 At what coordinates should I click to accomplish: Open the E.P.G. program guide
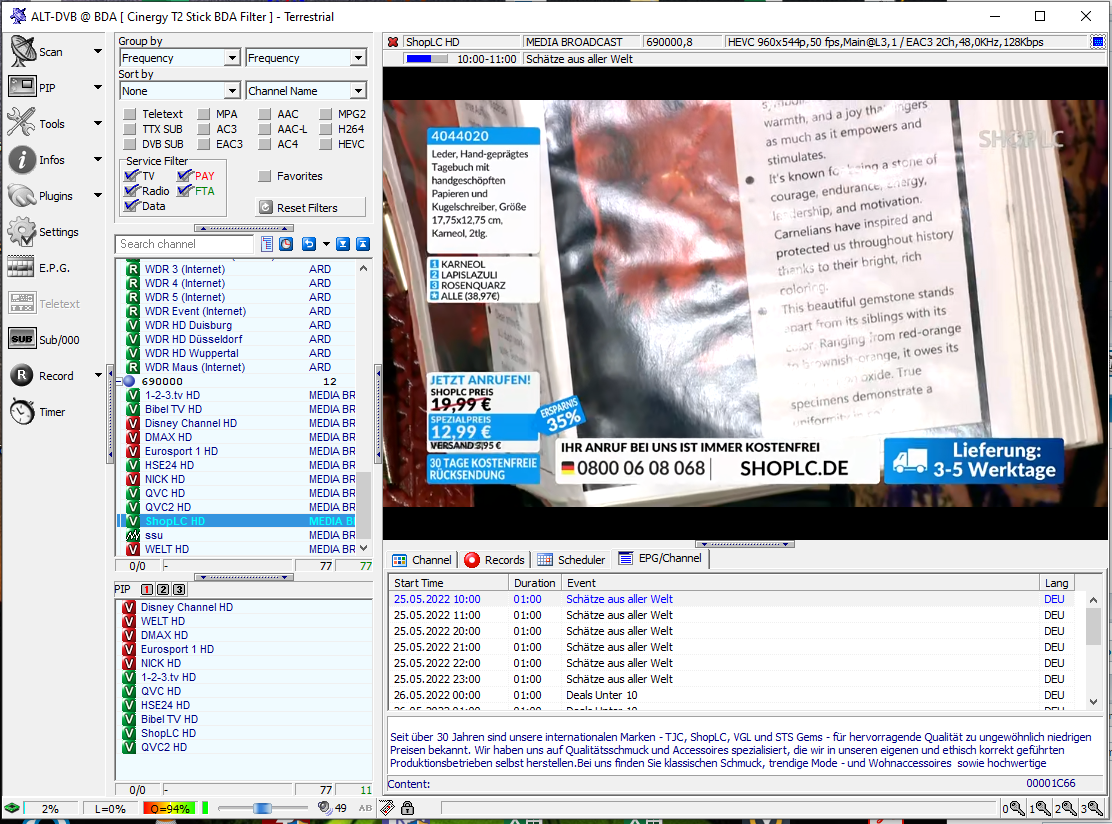22,268
